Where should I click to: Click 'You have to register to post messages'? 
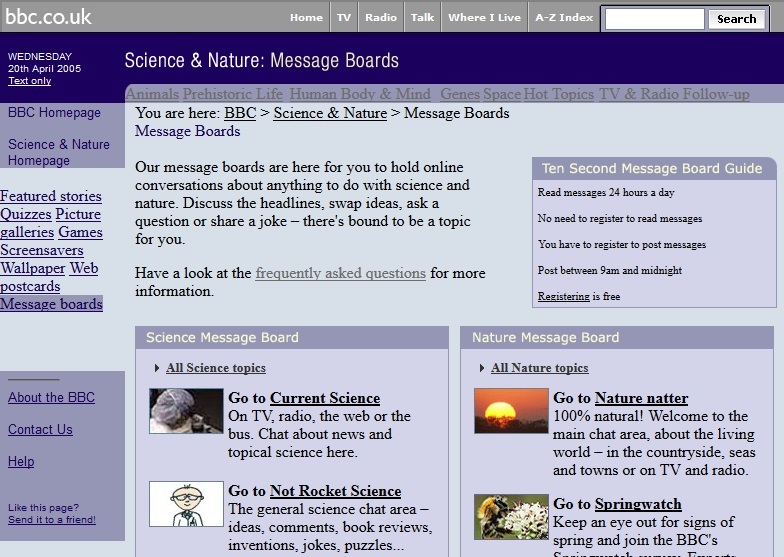[x=622, y=244]
